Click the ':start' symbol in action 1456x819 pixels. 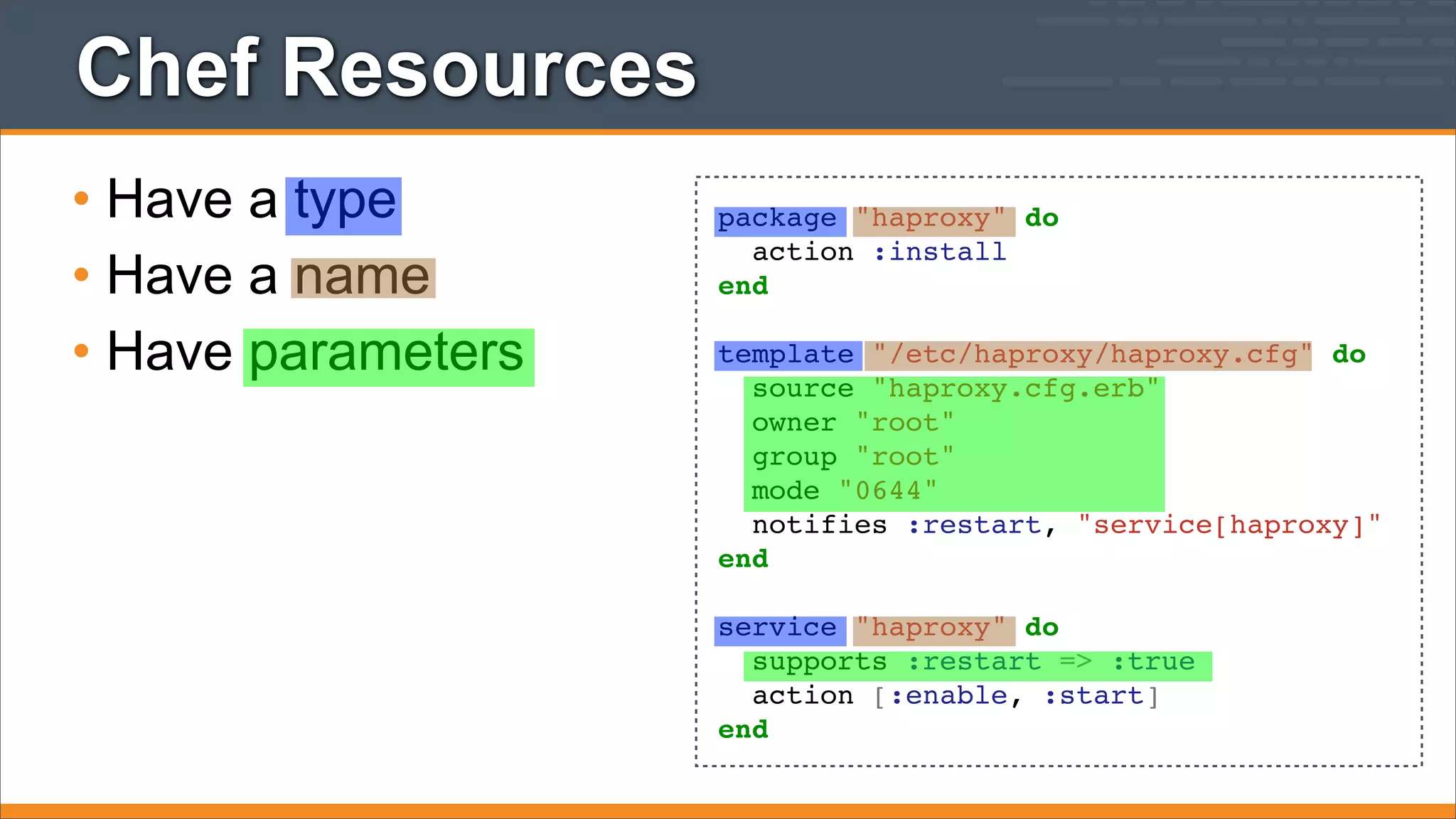1093,695
